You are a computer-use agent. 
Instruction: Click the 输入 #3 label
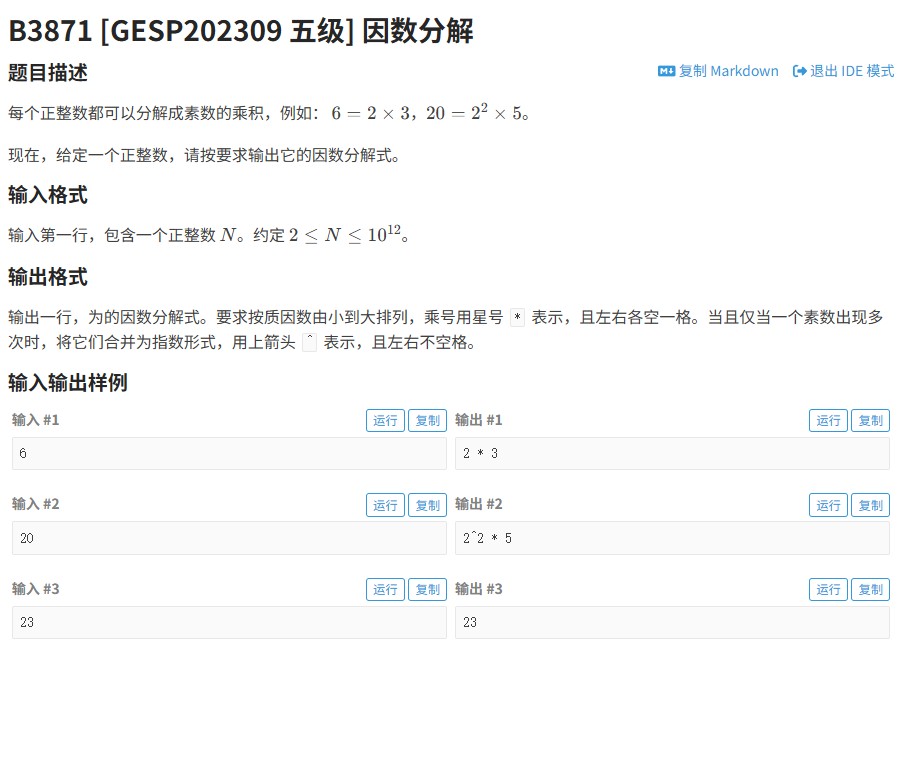[35, 589]
